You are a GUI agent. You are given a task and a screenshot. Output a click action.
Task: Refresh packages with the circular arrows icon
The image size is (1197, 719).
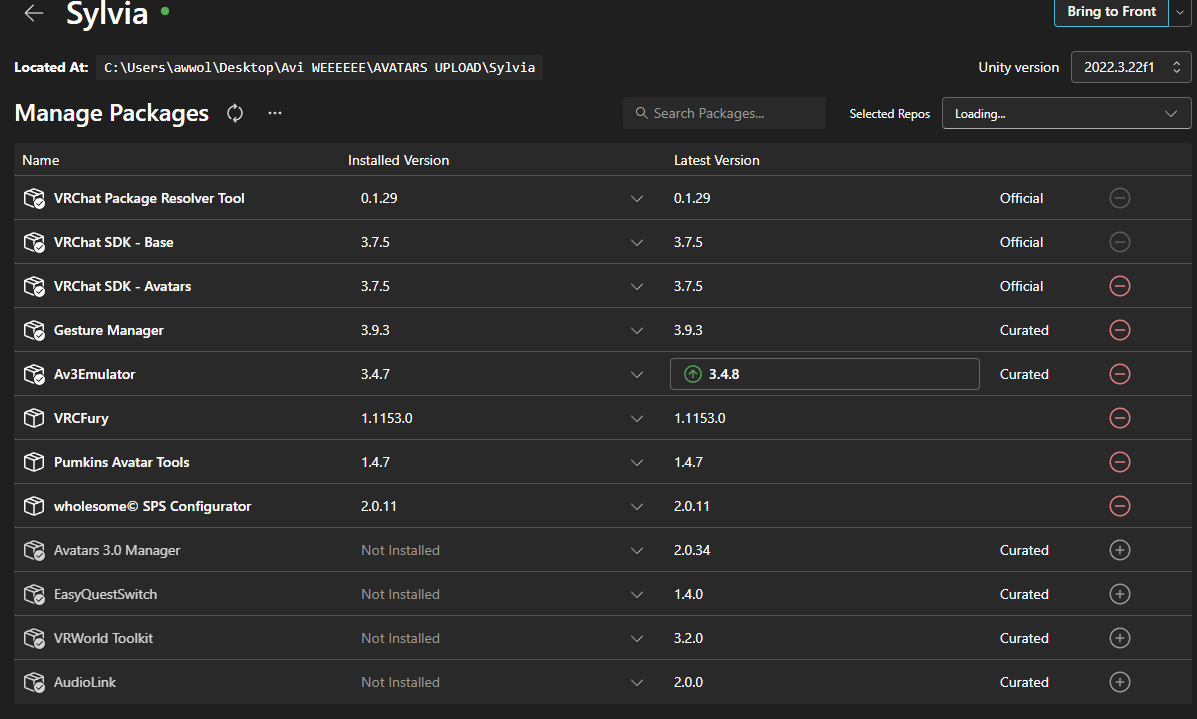235,113
